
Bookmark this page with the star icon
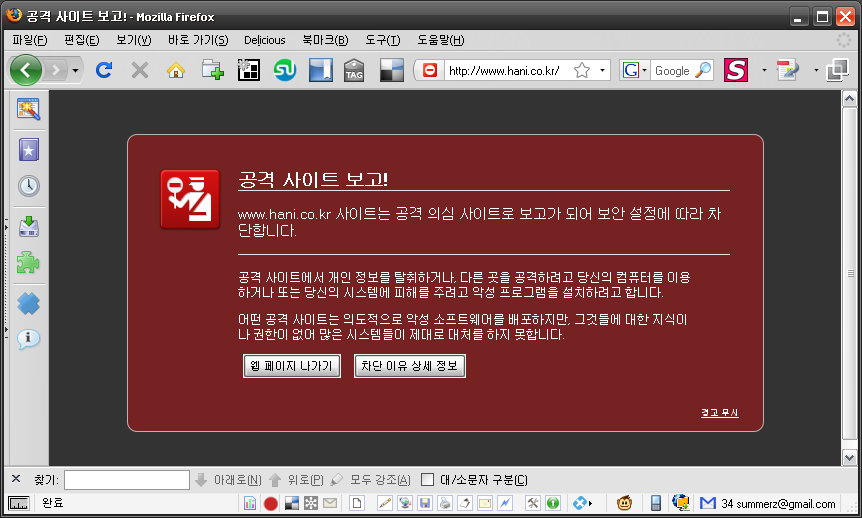(x=582, y=70)
